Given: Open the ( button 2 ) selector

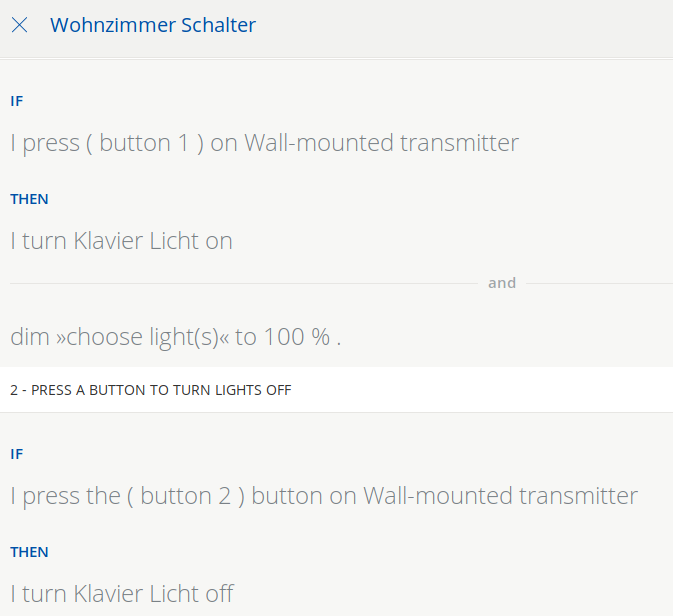Looking at the screenshot, I should (186, 496).
